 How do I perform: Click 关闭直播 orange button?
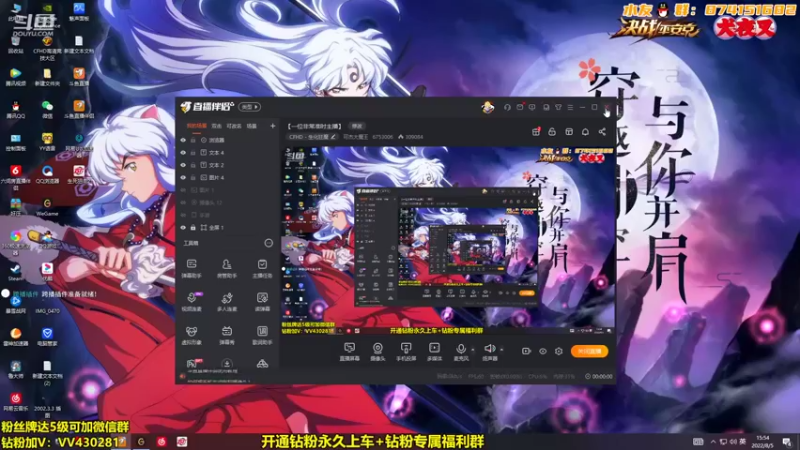[x=589, y=351]
